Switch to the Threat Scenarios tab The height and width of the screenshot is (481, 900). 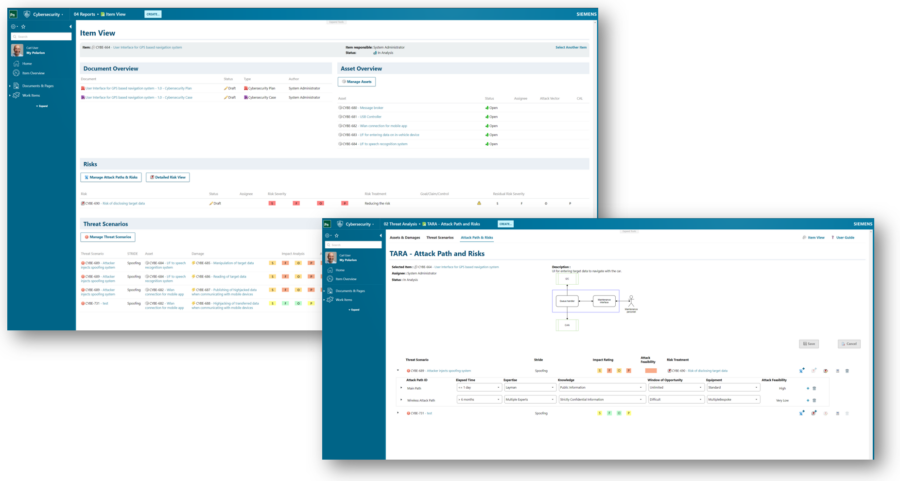(x=440, y=237)
